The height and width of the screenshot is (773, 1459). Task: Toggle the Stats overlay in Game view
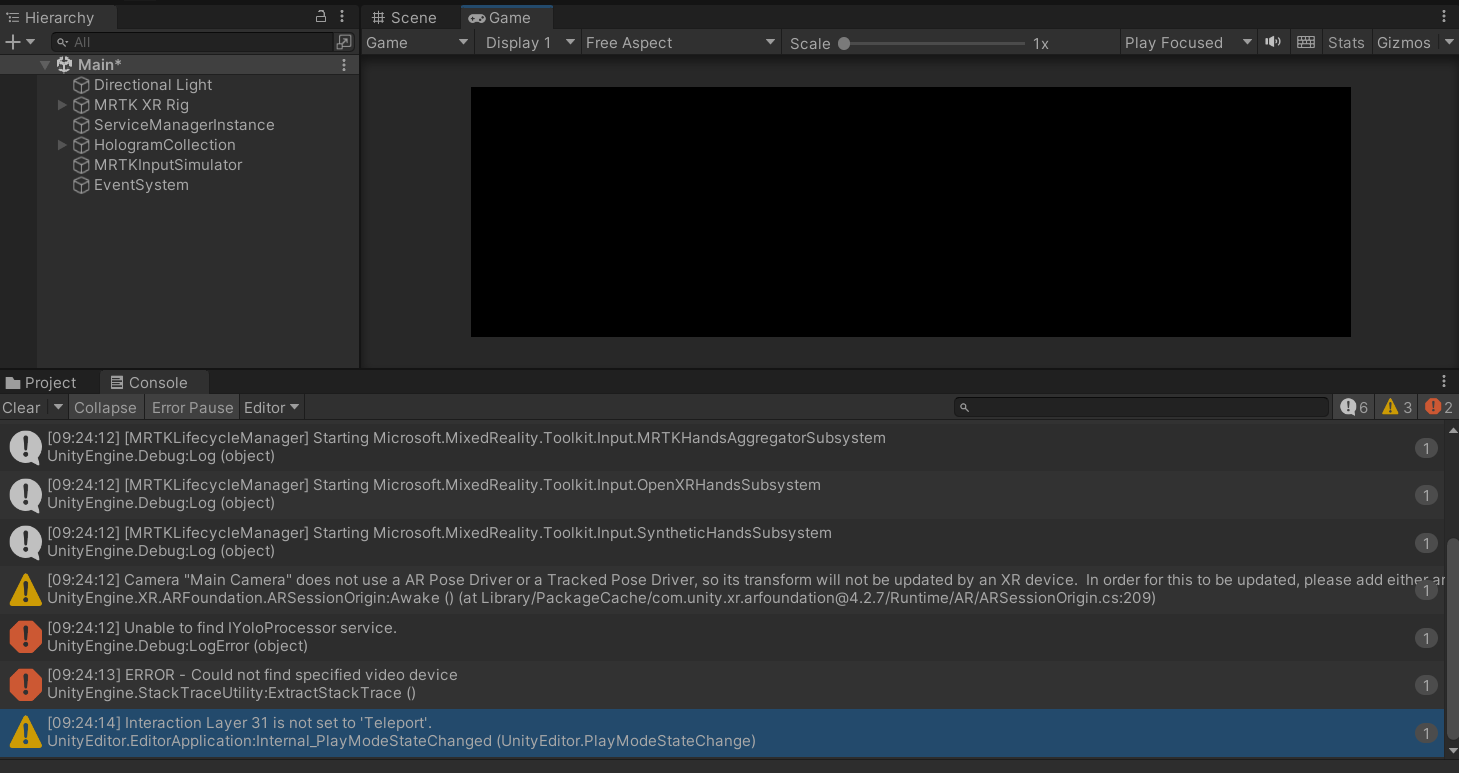pos(1345,42)
